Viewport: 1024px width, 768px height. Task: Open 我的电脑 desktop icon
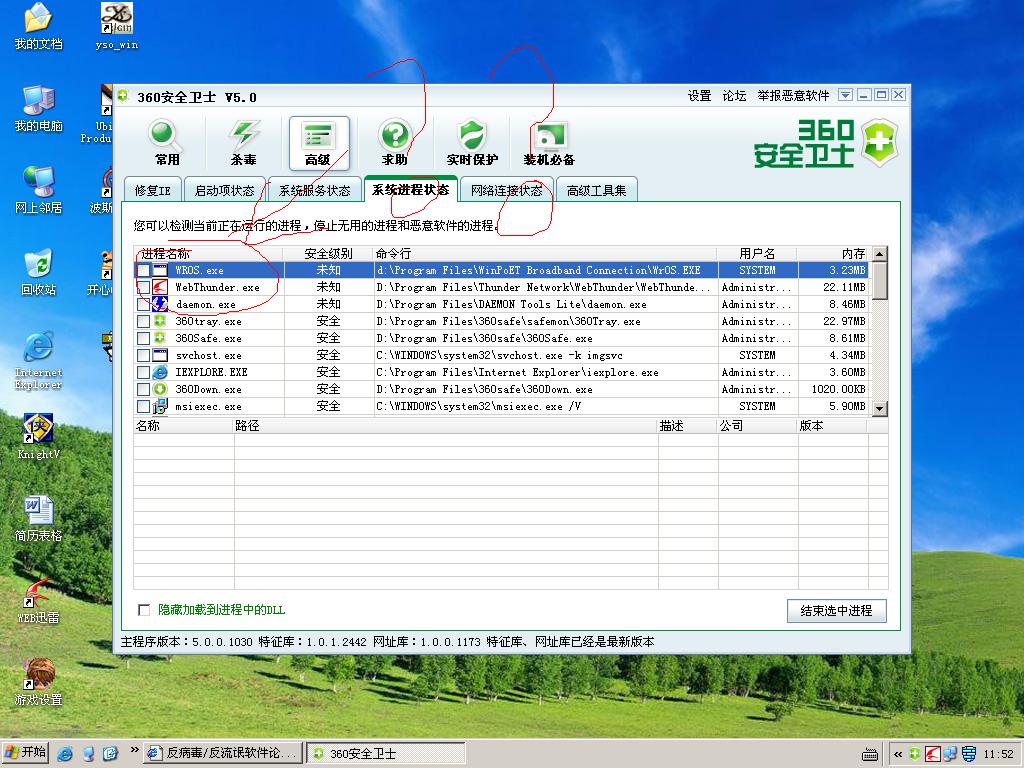[x=39, y=108]
